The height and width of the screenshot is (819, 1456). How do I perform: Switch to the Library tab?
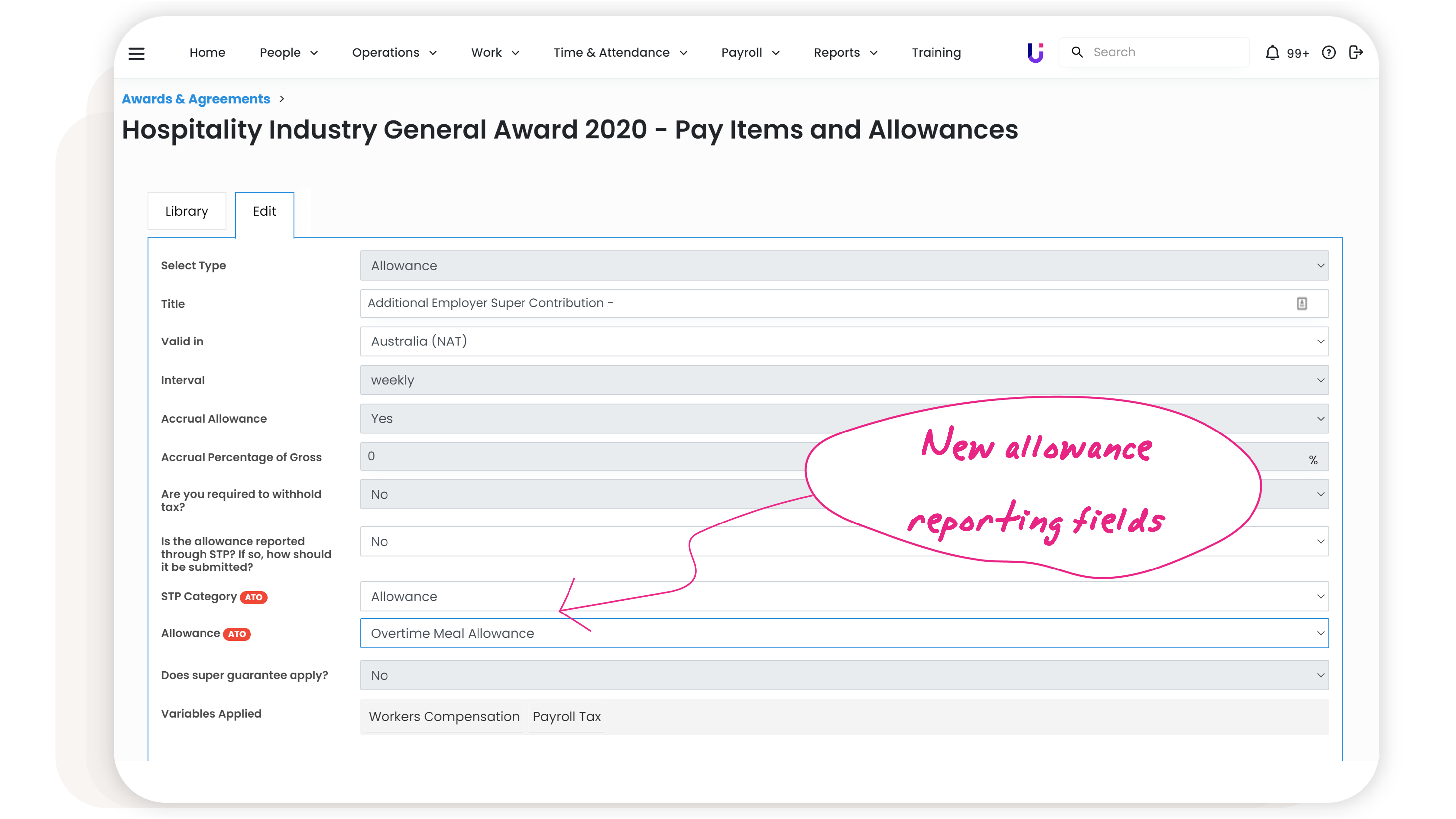187,211
